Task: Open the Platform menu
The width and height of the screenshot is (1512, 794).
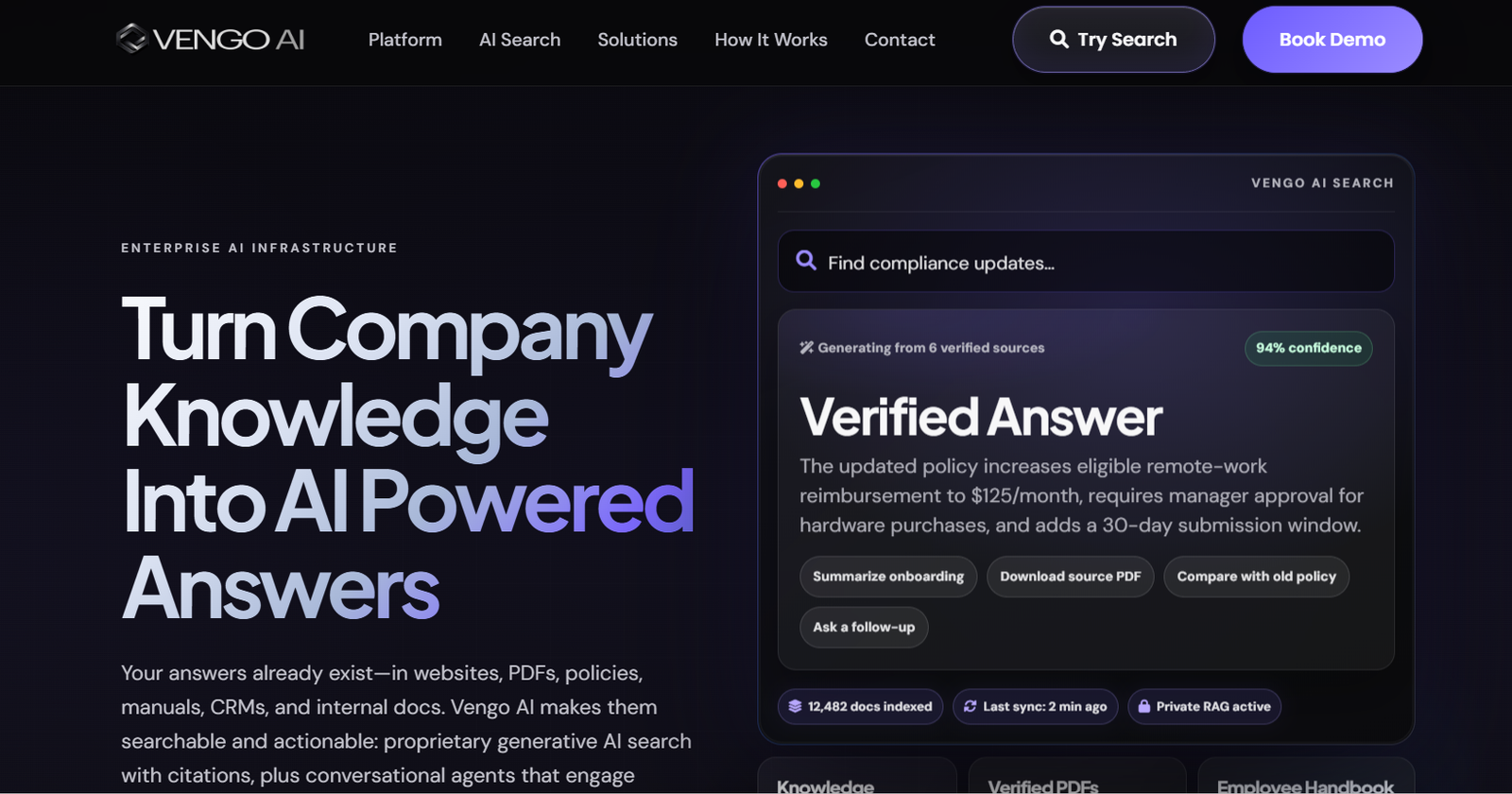Action: point(405,40)
